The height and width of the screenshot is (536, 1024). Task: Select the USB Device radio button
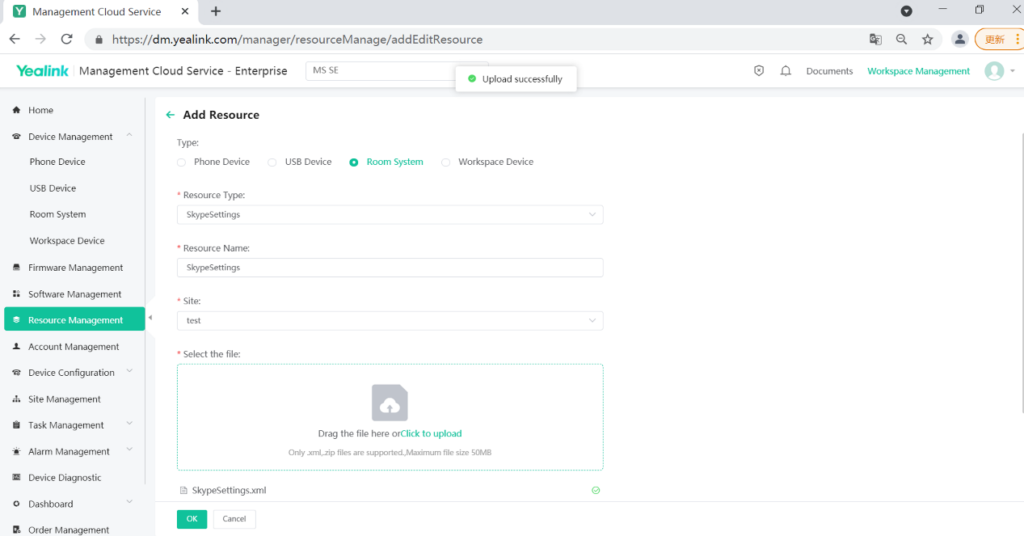272,162
